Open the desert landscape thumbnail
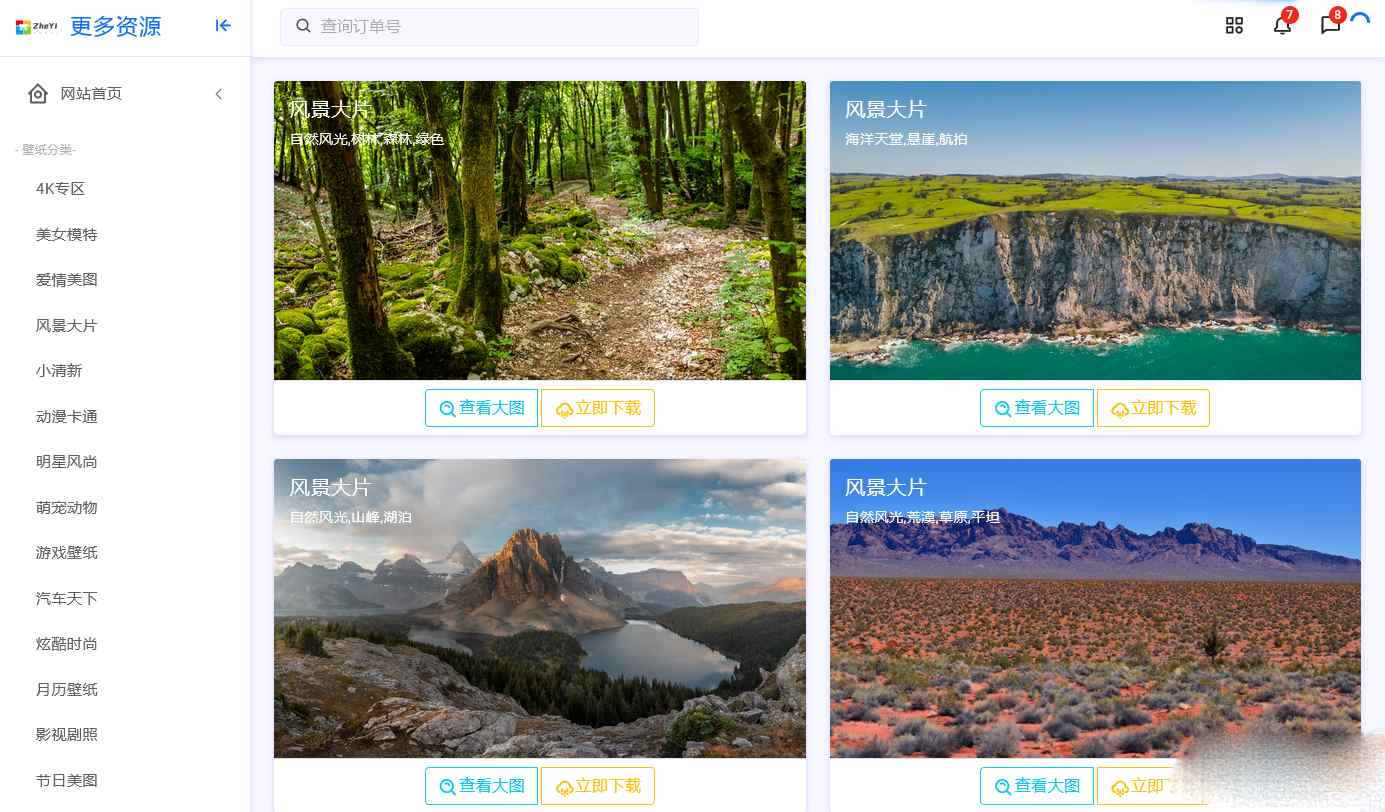Screen dimensions: 1385x812 point(1095,608)
